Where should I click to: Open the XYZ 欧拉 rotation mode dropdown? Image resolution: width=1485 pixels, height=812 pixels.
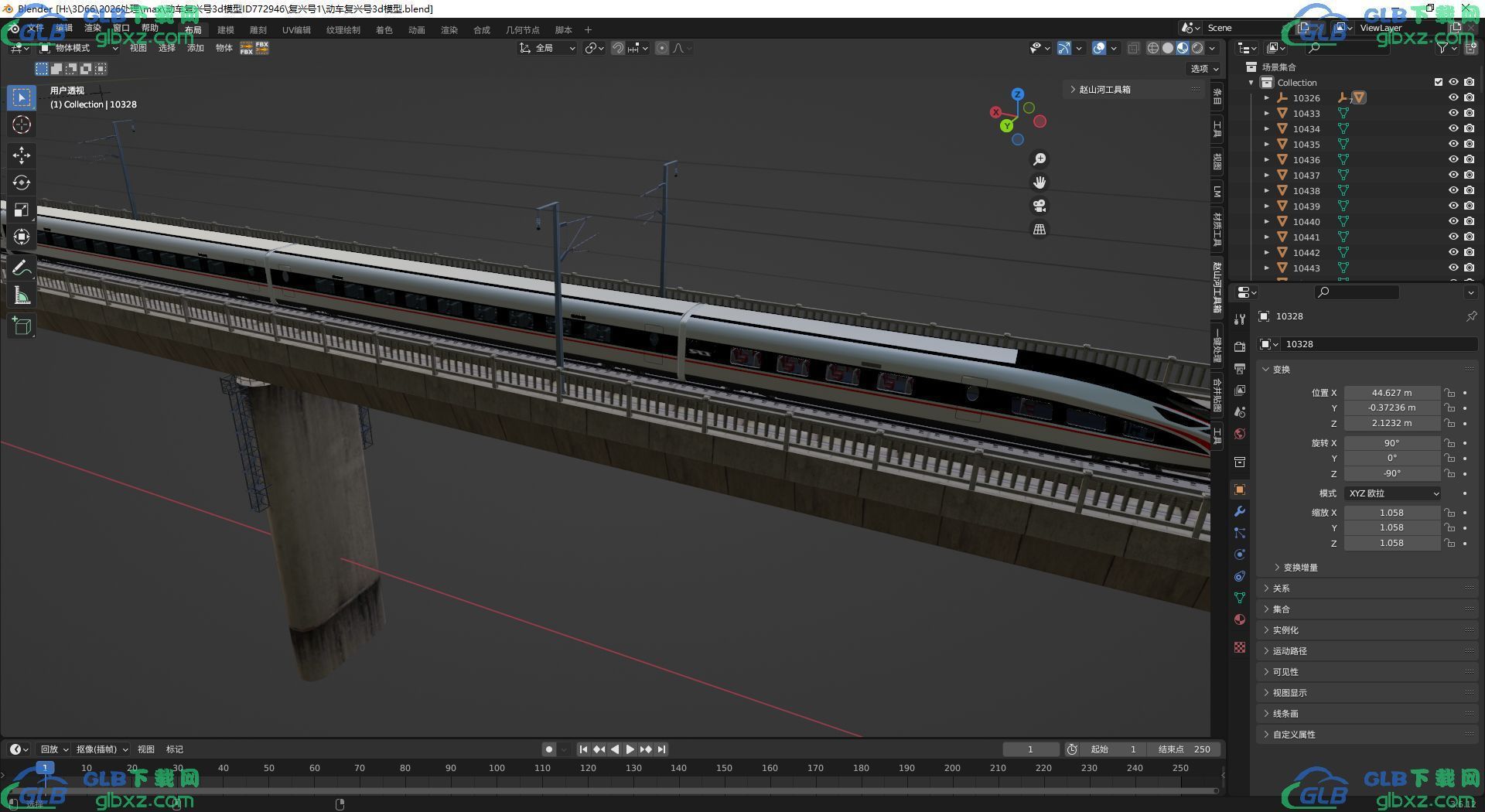1392,493
